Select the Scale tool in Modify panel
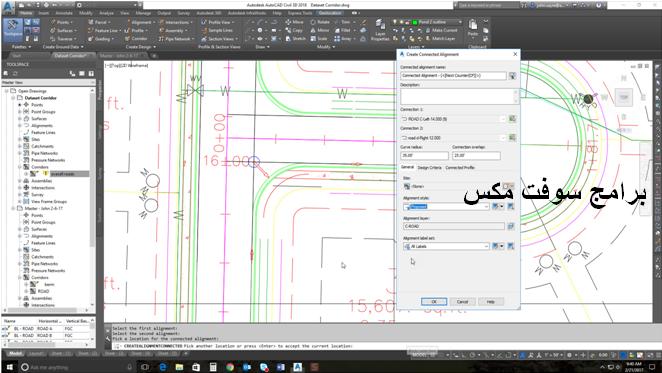The image size is (662, 373). [x=319, y=38]
